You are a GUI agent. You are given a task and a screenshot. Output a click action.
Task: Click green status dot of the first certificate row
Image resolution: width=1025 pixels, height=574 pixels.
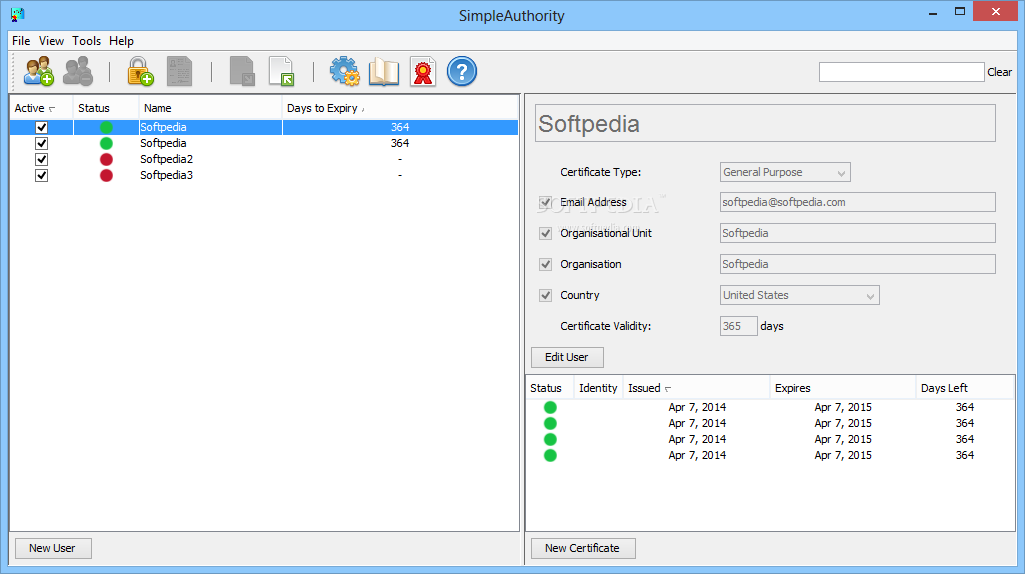[550, 407]
